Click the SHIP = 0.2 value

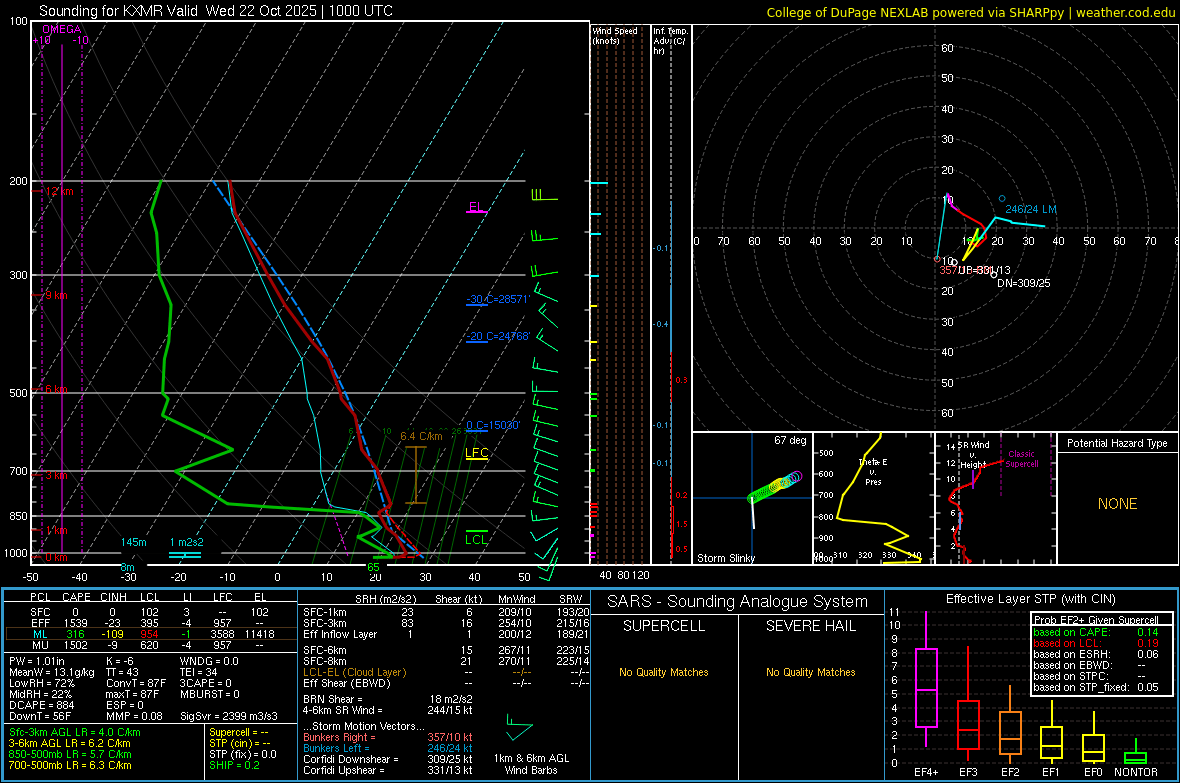[234, 765]
